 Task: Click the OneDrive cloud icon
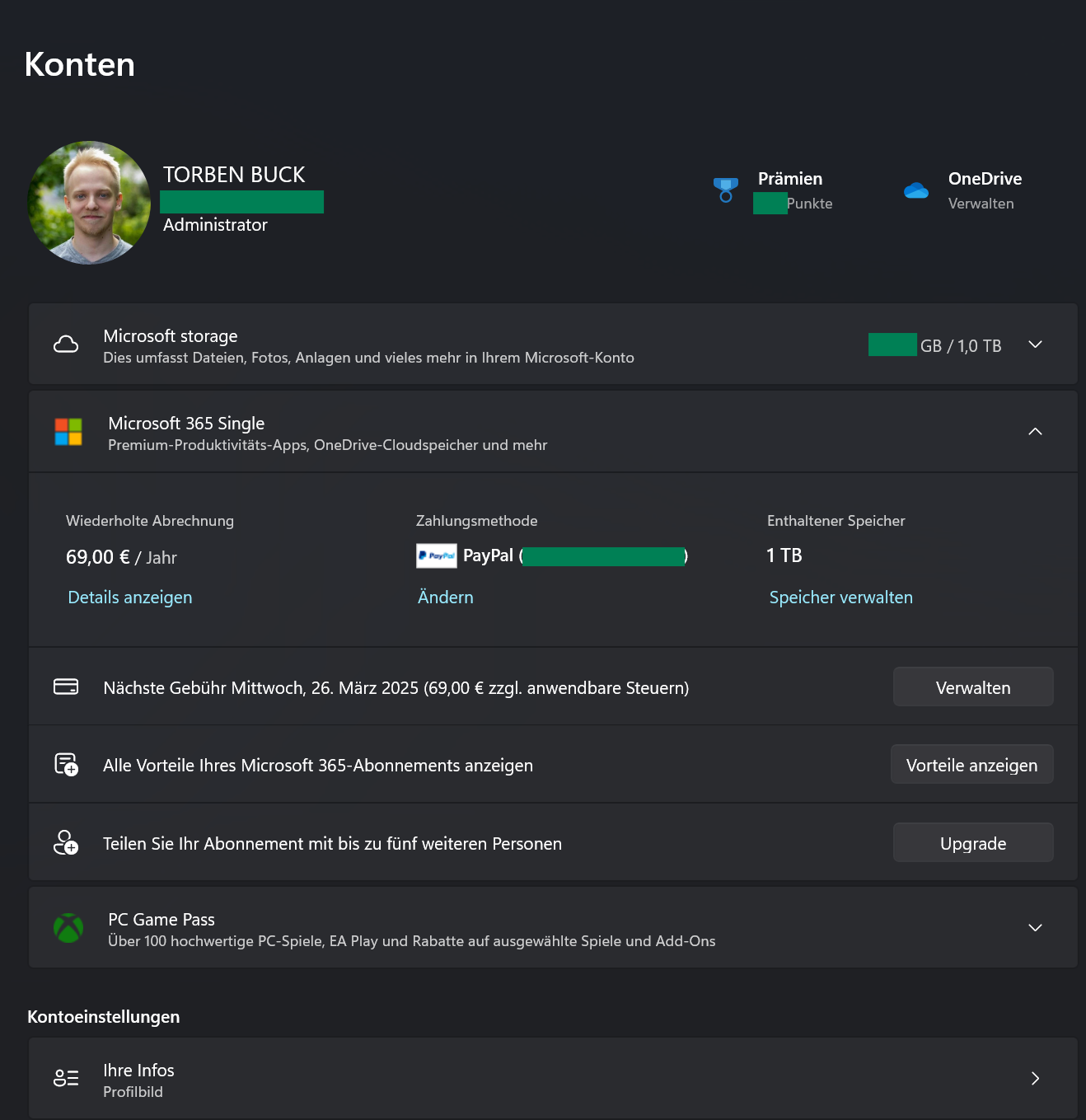tap(916, 190)
